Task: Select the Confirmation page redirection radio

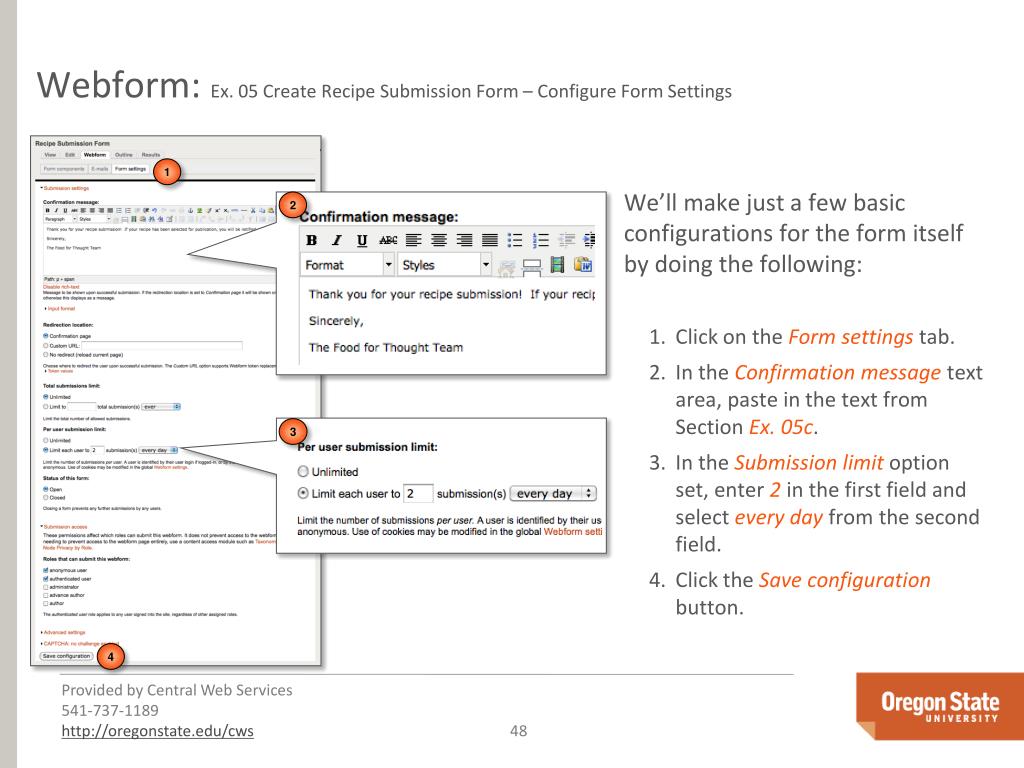Action: coord(46,336)
